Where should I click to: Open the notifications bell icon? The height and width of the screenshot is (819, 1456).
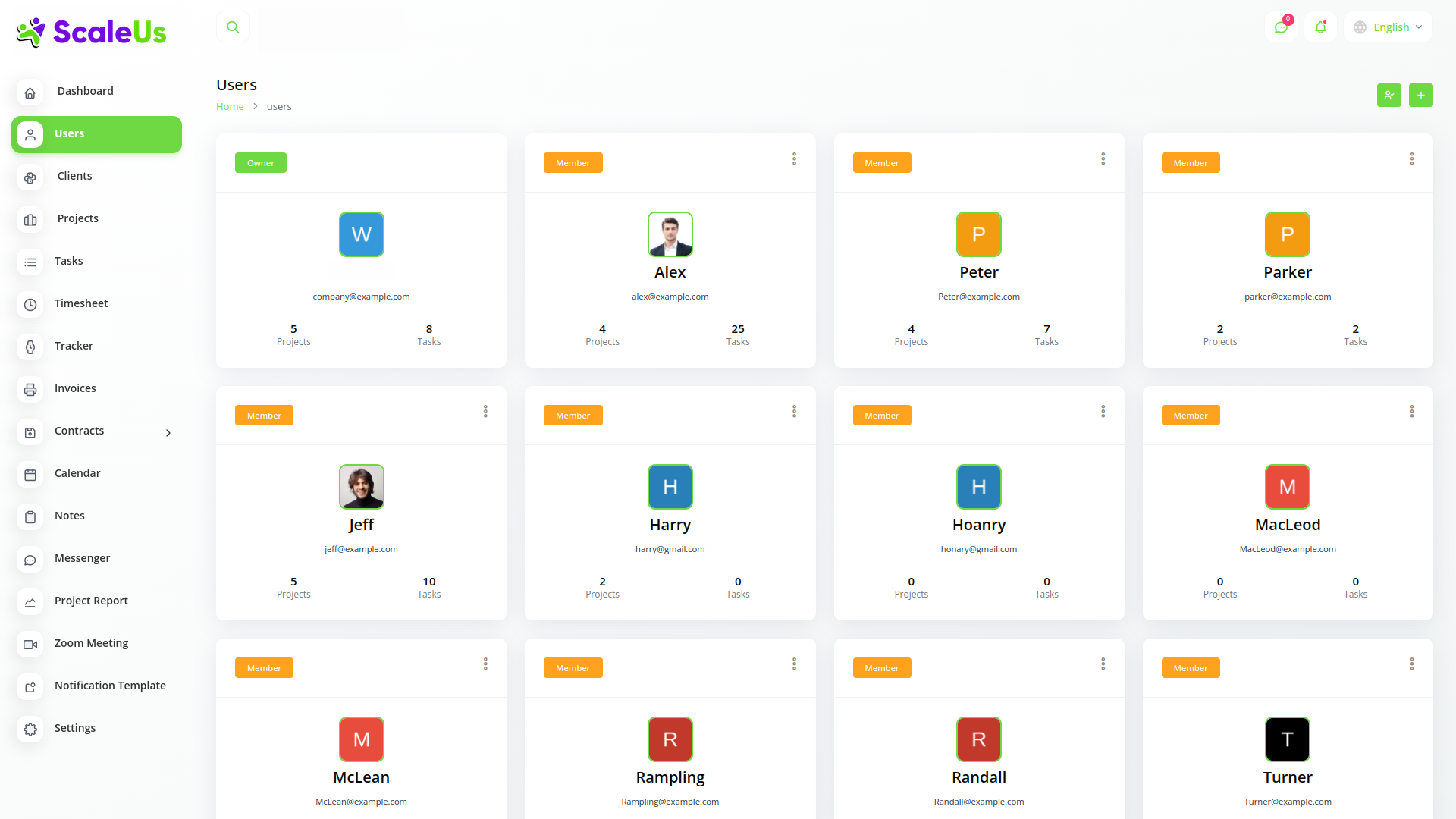(1320, 27)
